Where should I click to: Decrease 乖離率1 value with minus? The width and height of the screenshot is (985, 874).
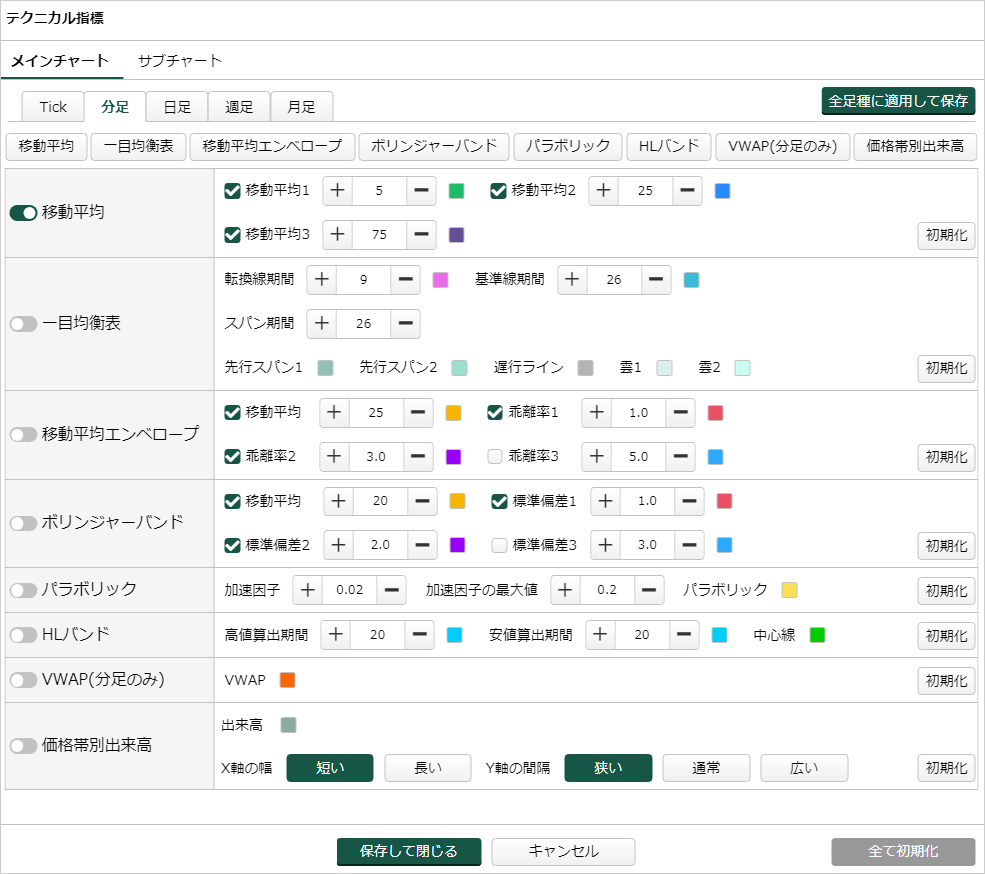tap(680, 413)
